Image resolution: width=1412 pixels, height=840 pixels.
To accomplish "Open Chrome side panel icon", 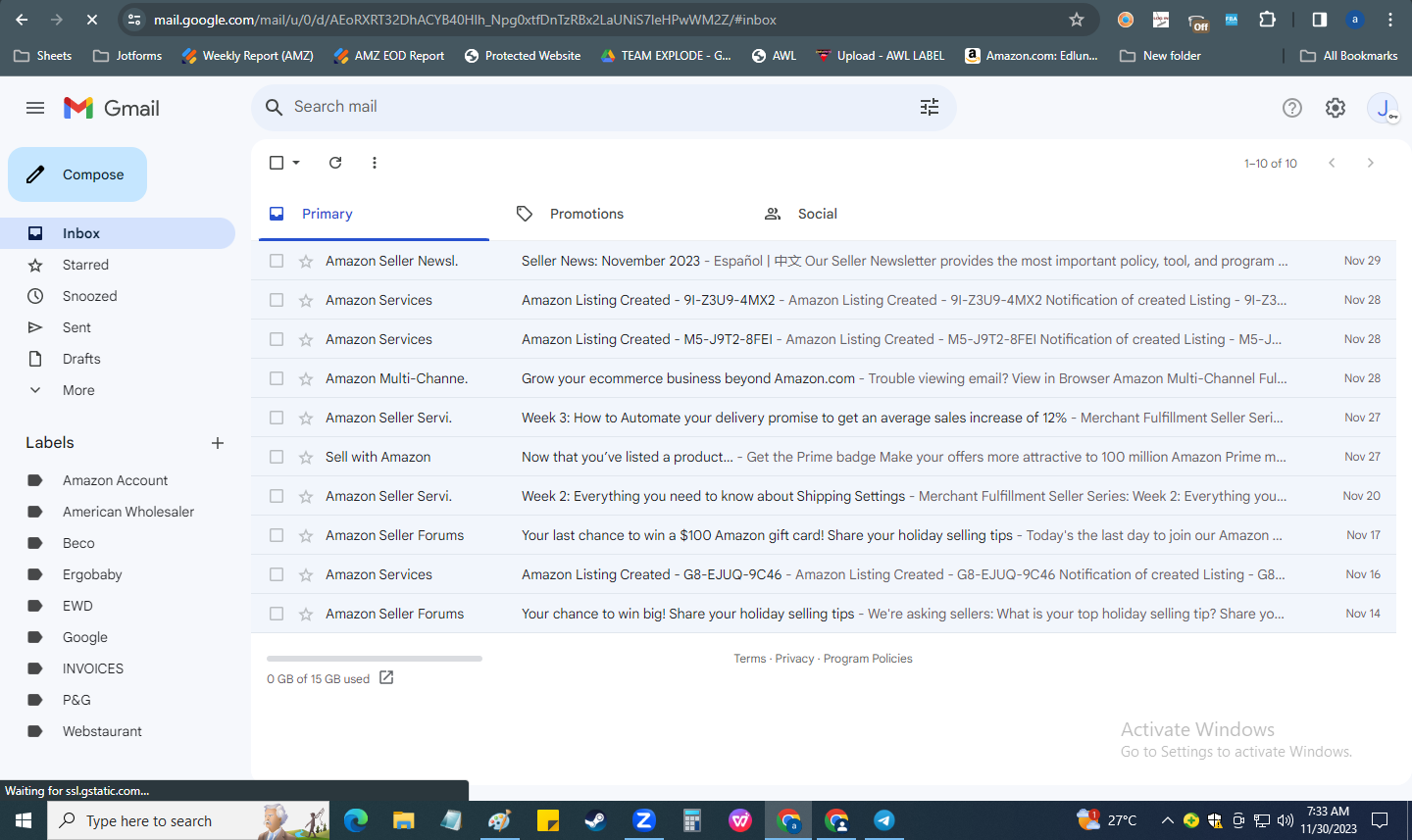I will [x=1320, y=20].
